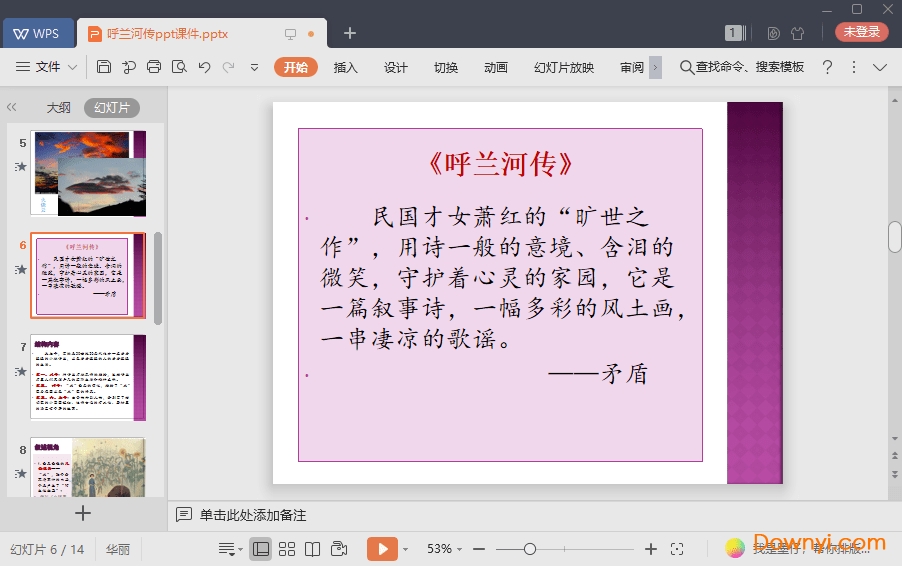
Task: Open the 切换 tab
Action: [x=446, y=67]
